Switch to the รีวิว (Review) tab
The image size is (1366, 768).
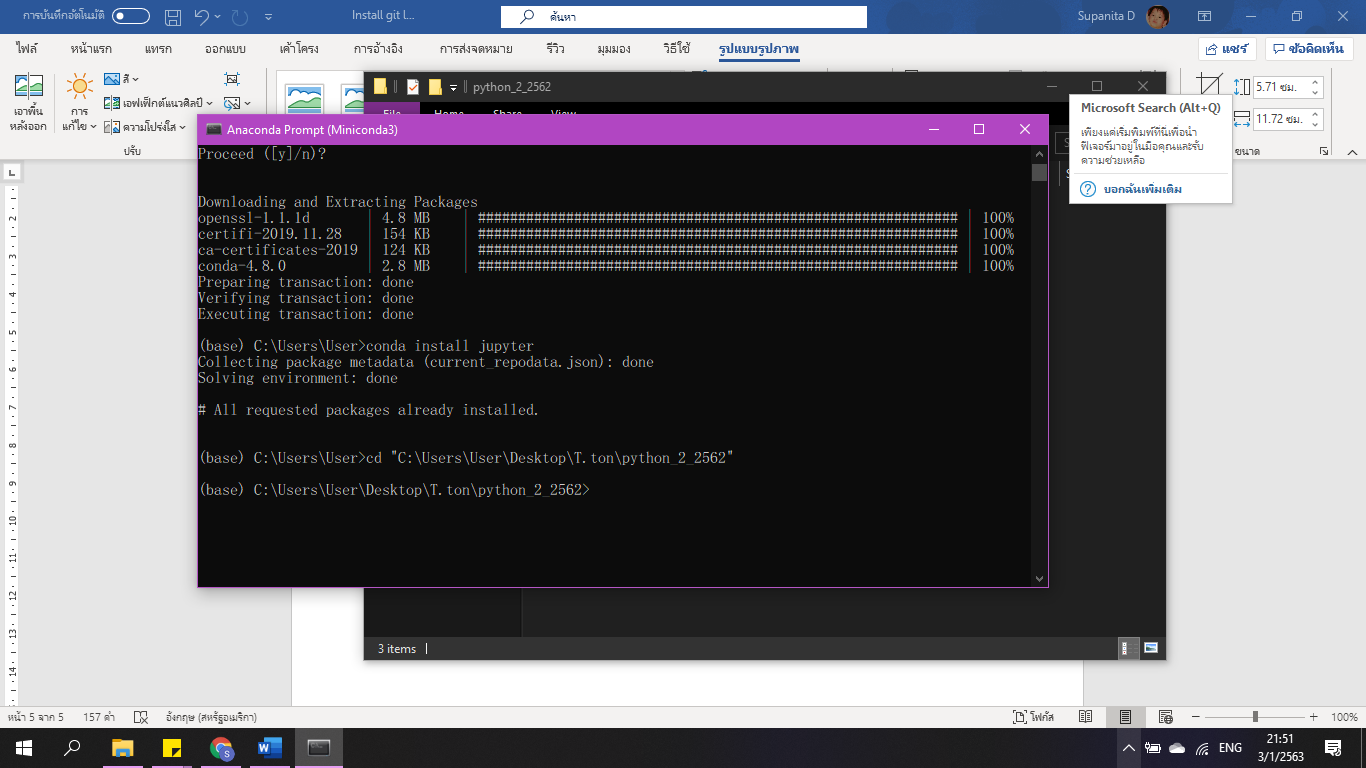555,49
